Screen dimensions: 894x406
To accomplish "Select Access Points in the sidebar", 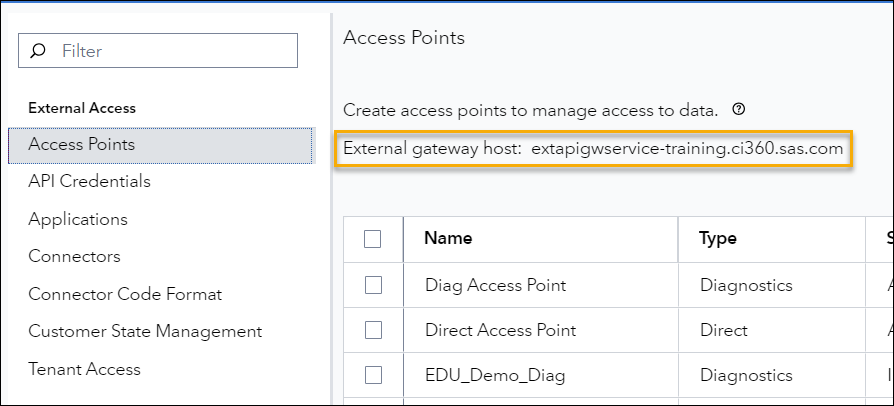I will (82, 144).
